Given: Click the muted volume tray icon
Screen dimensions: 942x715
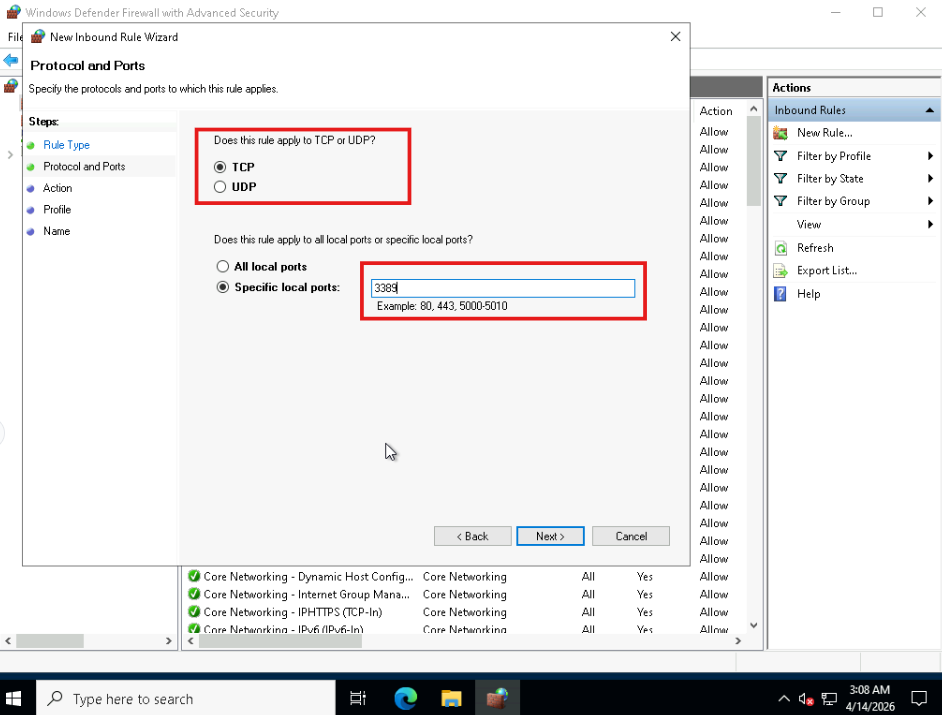Looking at the screenshot, I should 806,699.
